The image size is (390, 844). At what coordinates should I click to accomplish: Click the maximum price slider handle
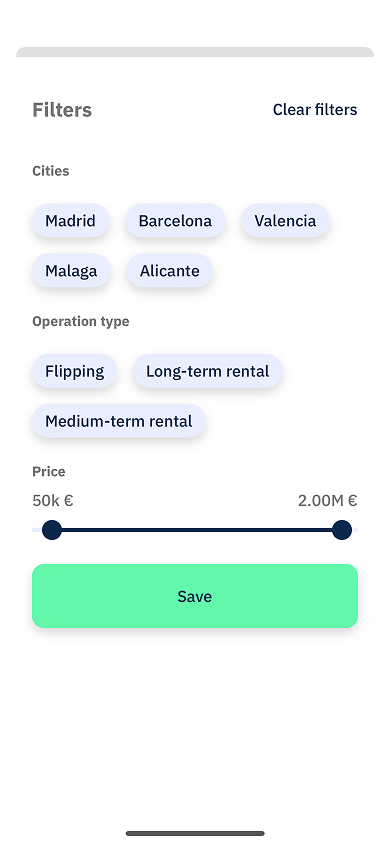342,530
